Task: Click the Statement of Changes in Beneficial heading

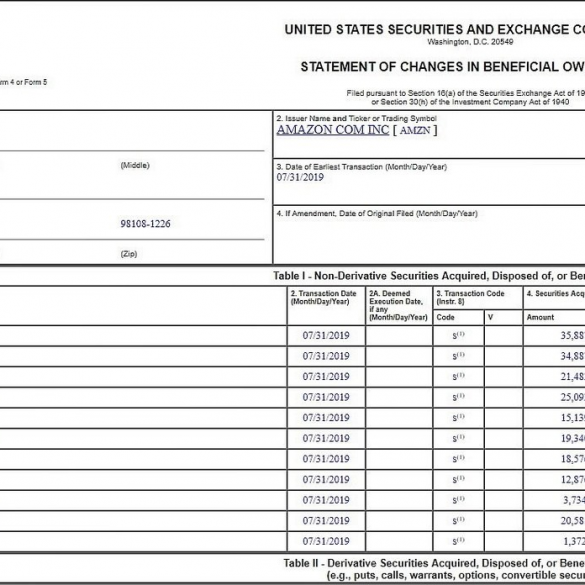Action: point(442,67)
